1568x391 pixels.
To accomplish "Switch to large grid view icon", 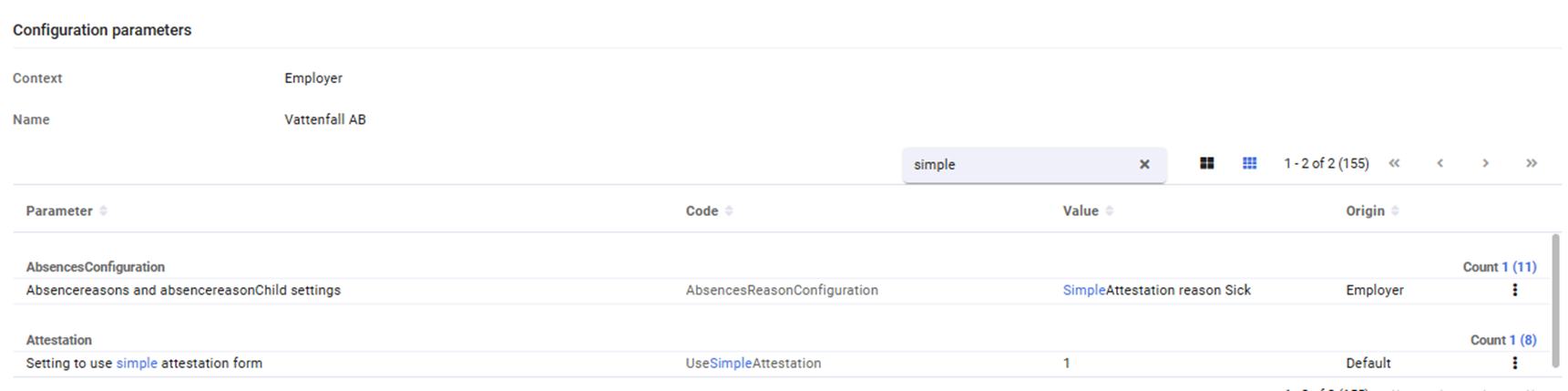I will pos(1206,163).
